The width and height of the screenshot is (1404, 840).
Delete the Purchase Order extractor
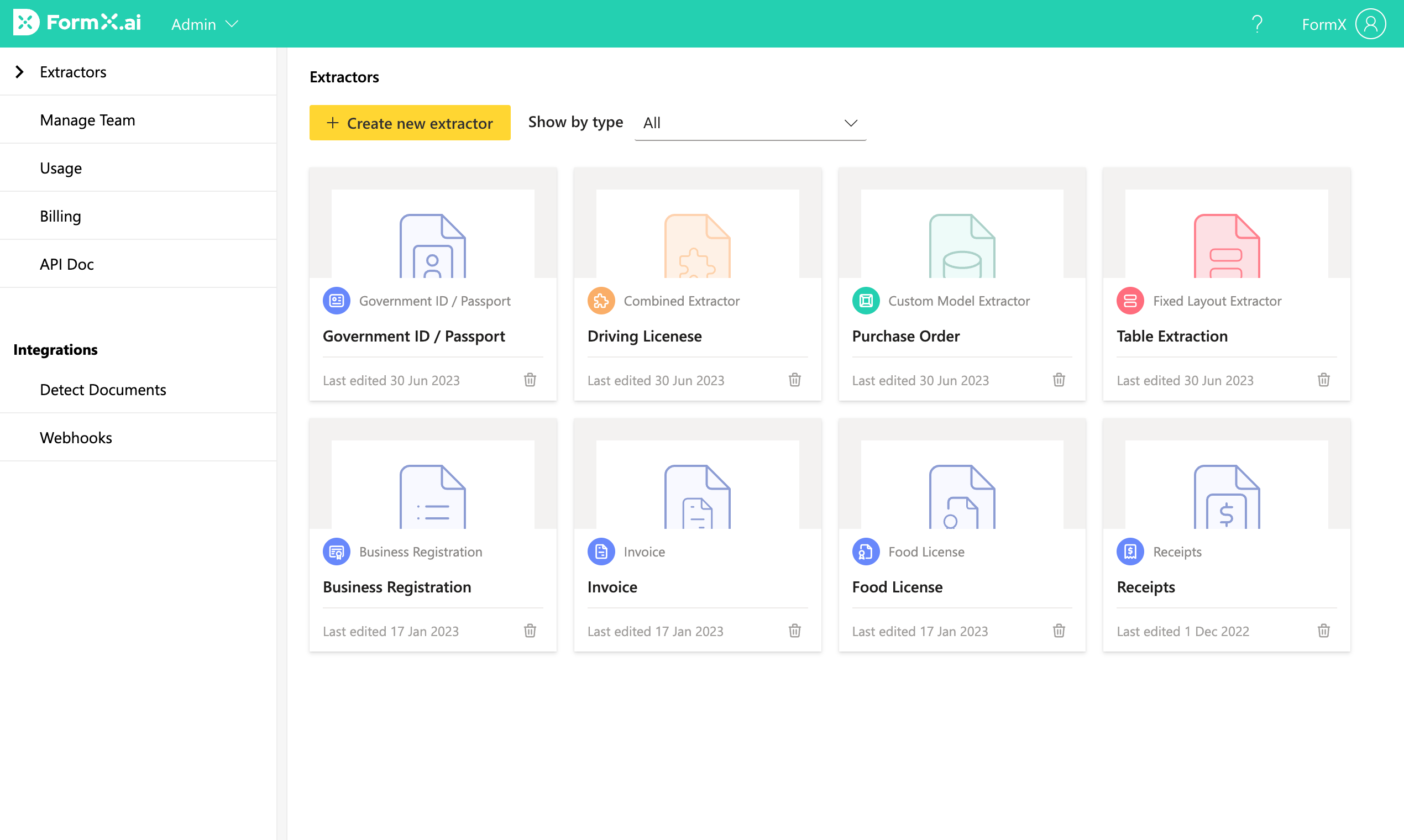coord(1059,380)
